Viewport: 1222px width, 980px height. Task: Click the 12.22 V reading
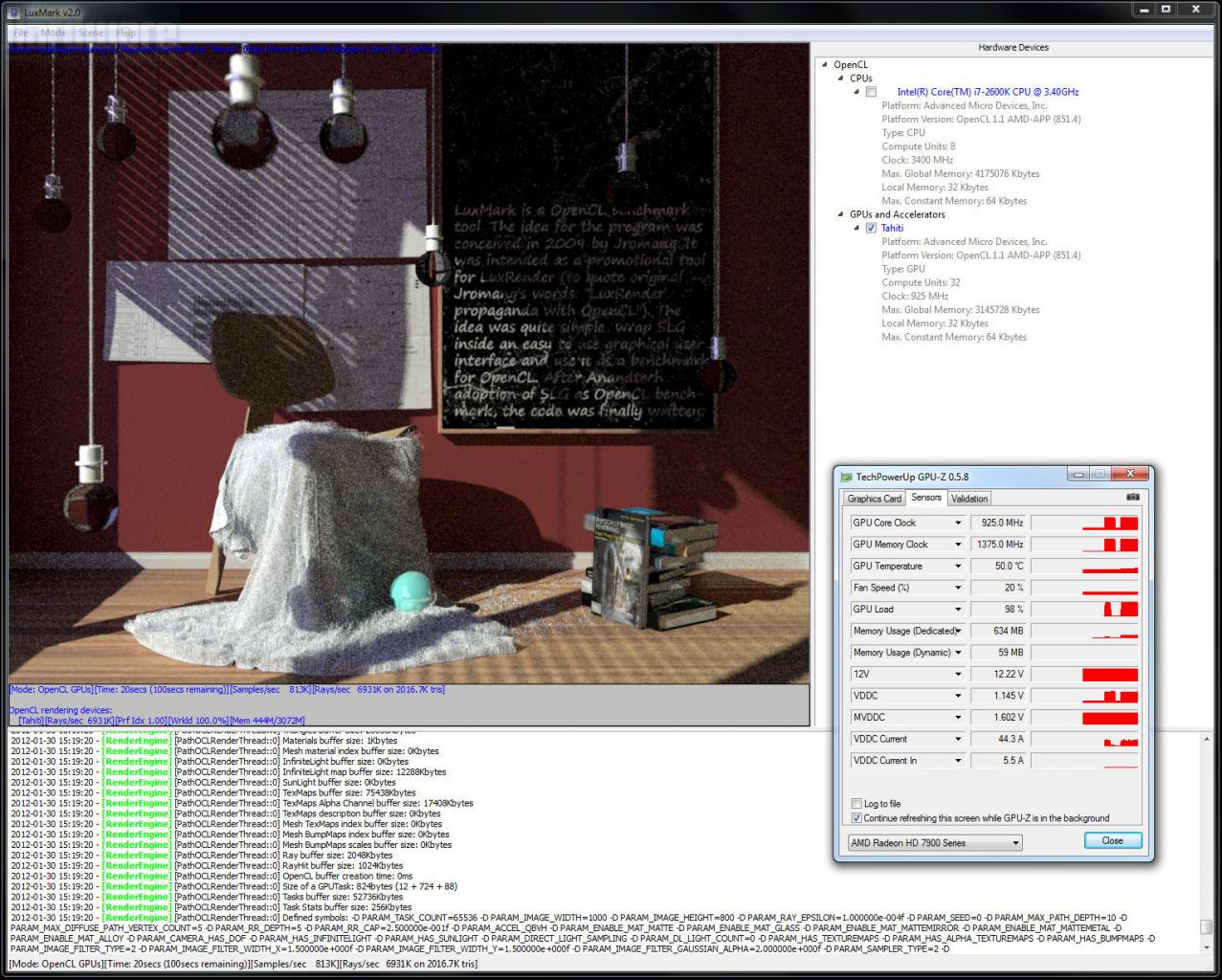point(998,675)
